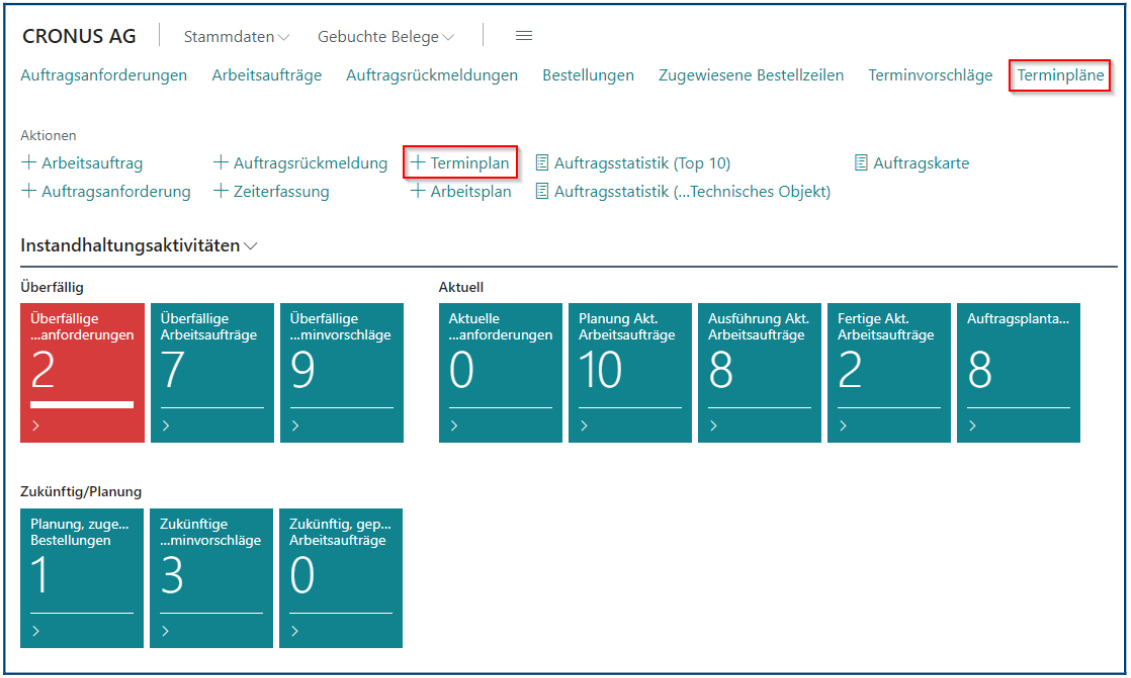Open the Terminpläne navigation item
The image size is (1131, 678).
pyautogui.click(x=1060, y=75)
